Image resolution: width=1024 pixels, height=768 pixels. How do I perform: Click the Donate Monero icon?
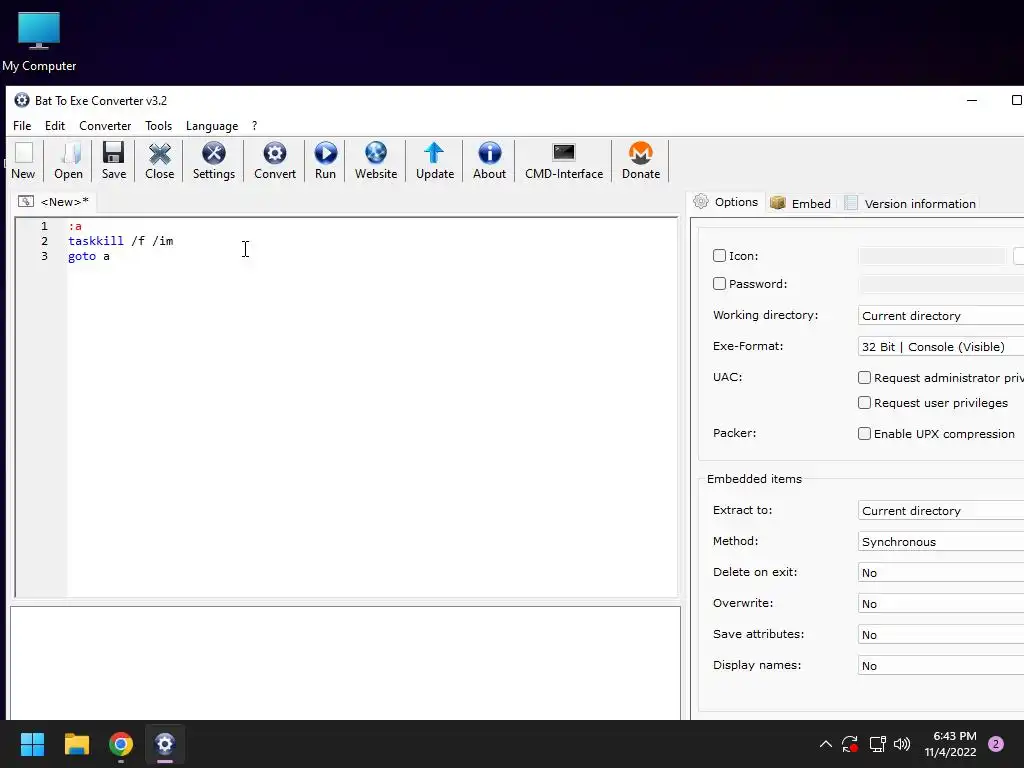click(x=641, y=161)
